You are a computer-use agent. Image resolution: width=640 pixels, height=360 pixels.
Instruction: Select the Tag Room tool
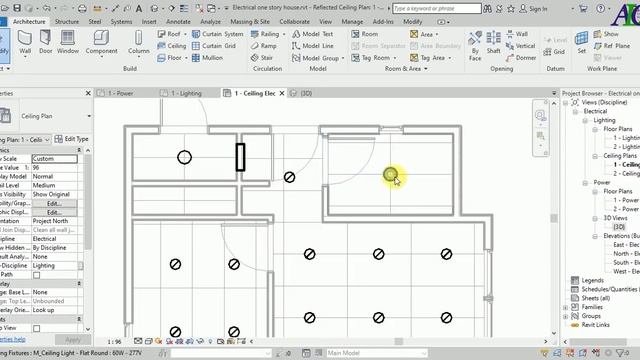tap(371, 58)
